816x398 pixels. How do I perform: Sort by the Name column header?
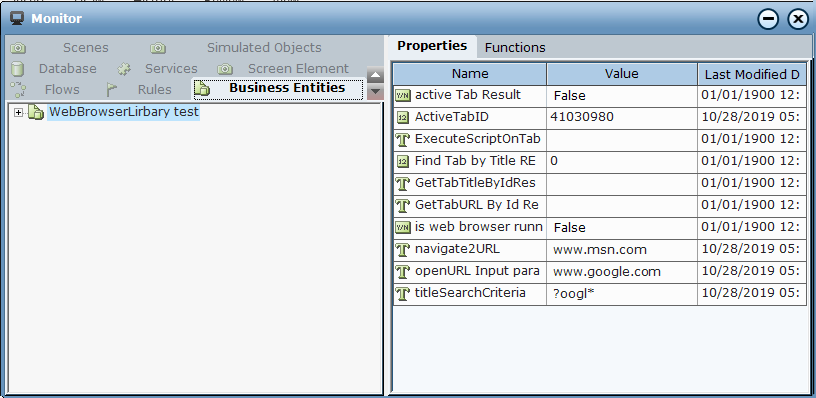tap(470, 74)
